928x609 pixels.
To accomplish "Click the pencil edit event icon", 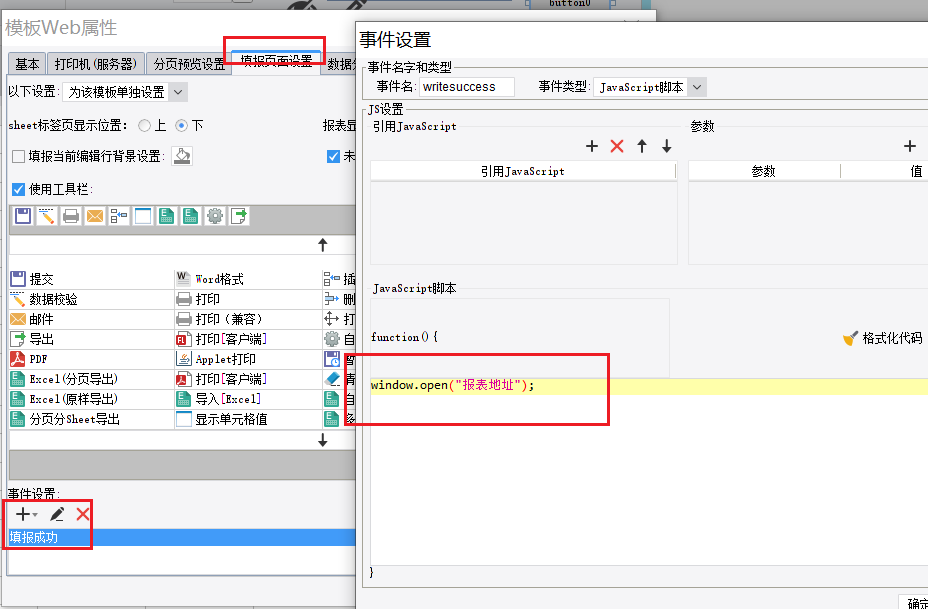I will [x=57, y=514].
